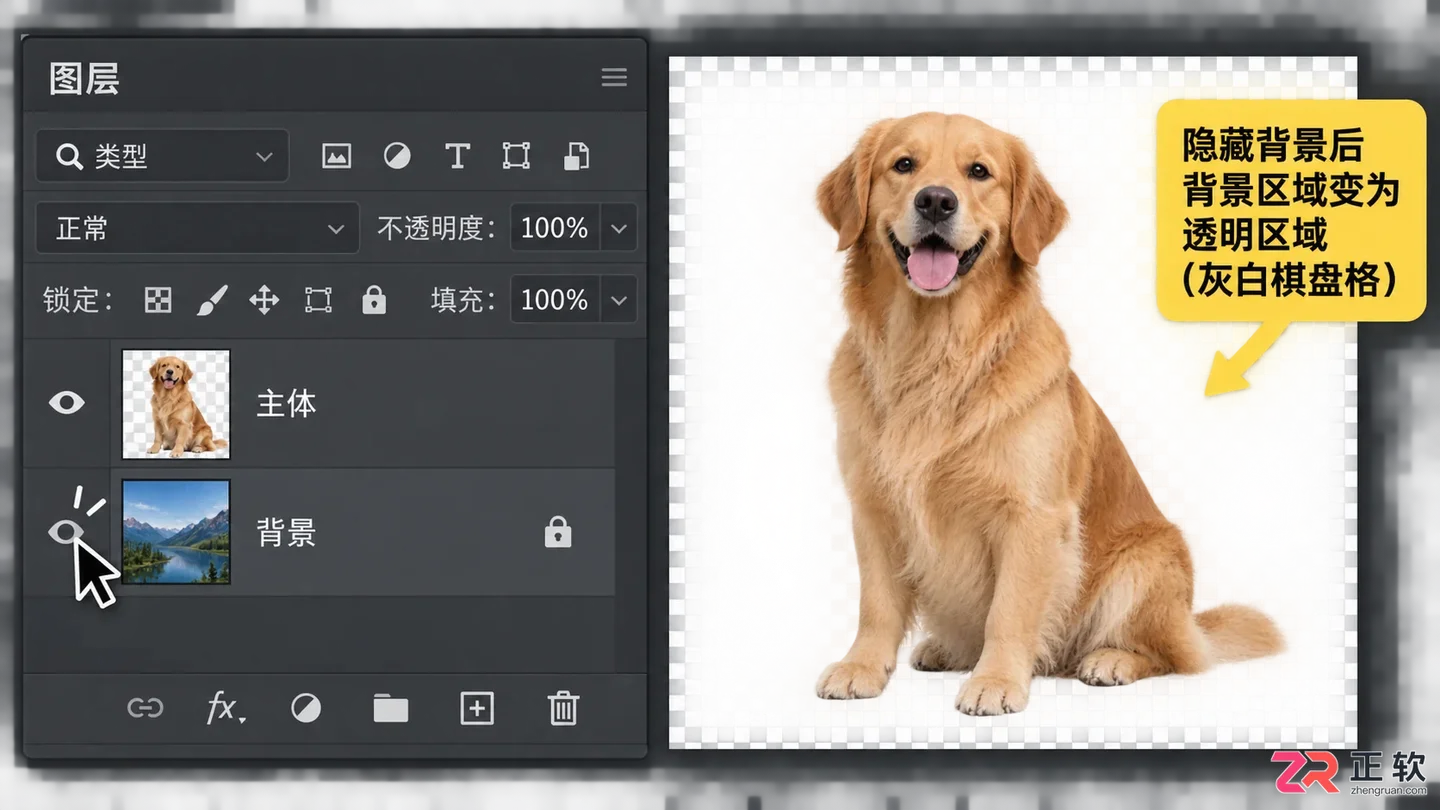Open the 类型 filter dropdown
Viewport: 1440px width, 810px height.
click(x=162, y=156)
